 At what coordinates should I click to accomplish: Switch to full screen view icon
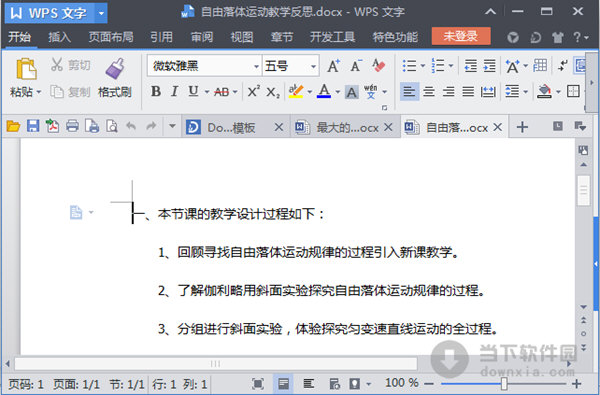258,384
